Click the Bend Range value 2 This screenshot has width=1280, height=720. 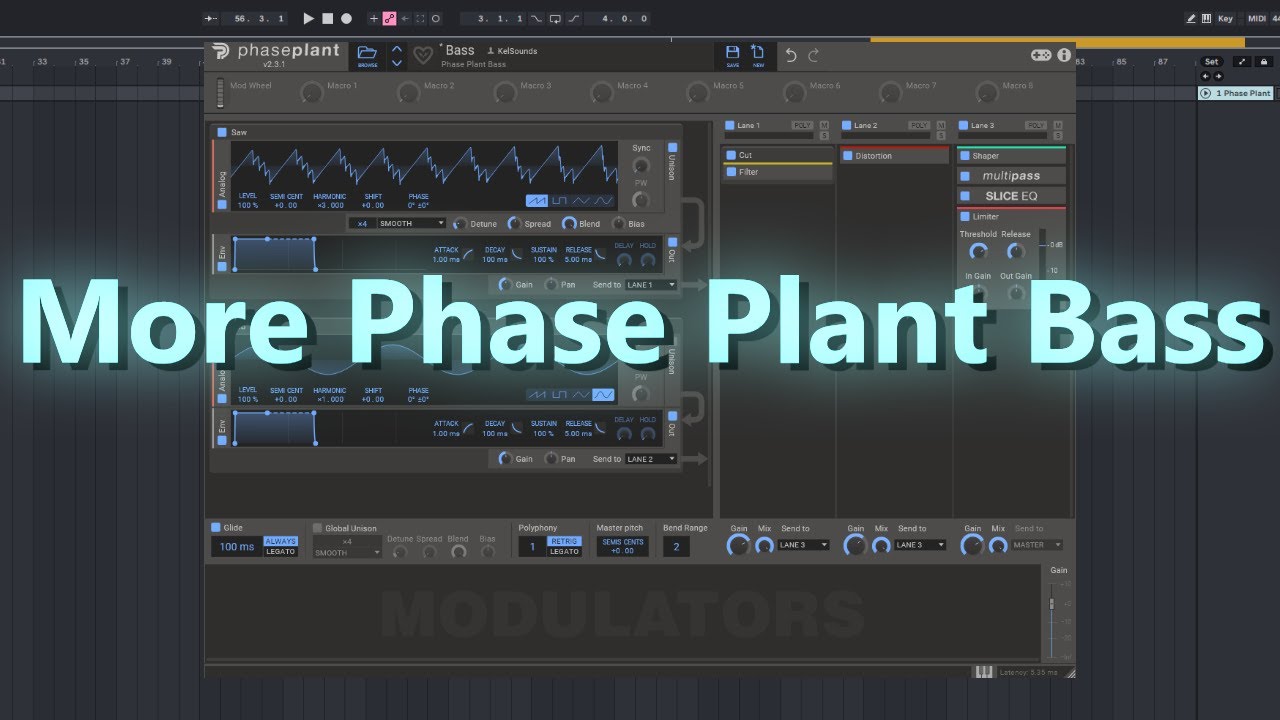pos(676,547)
